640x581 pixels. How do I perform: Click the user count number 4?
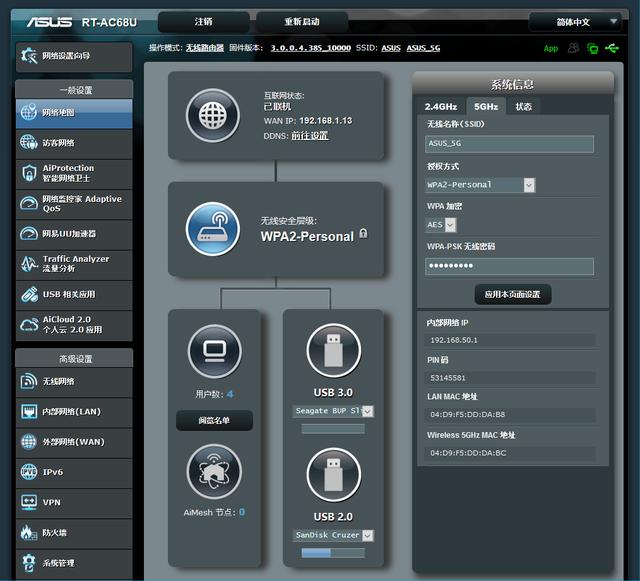[x=230, y=394]
